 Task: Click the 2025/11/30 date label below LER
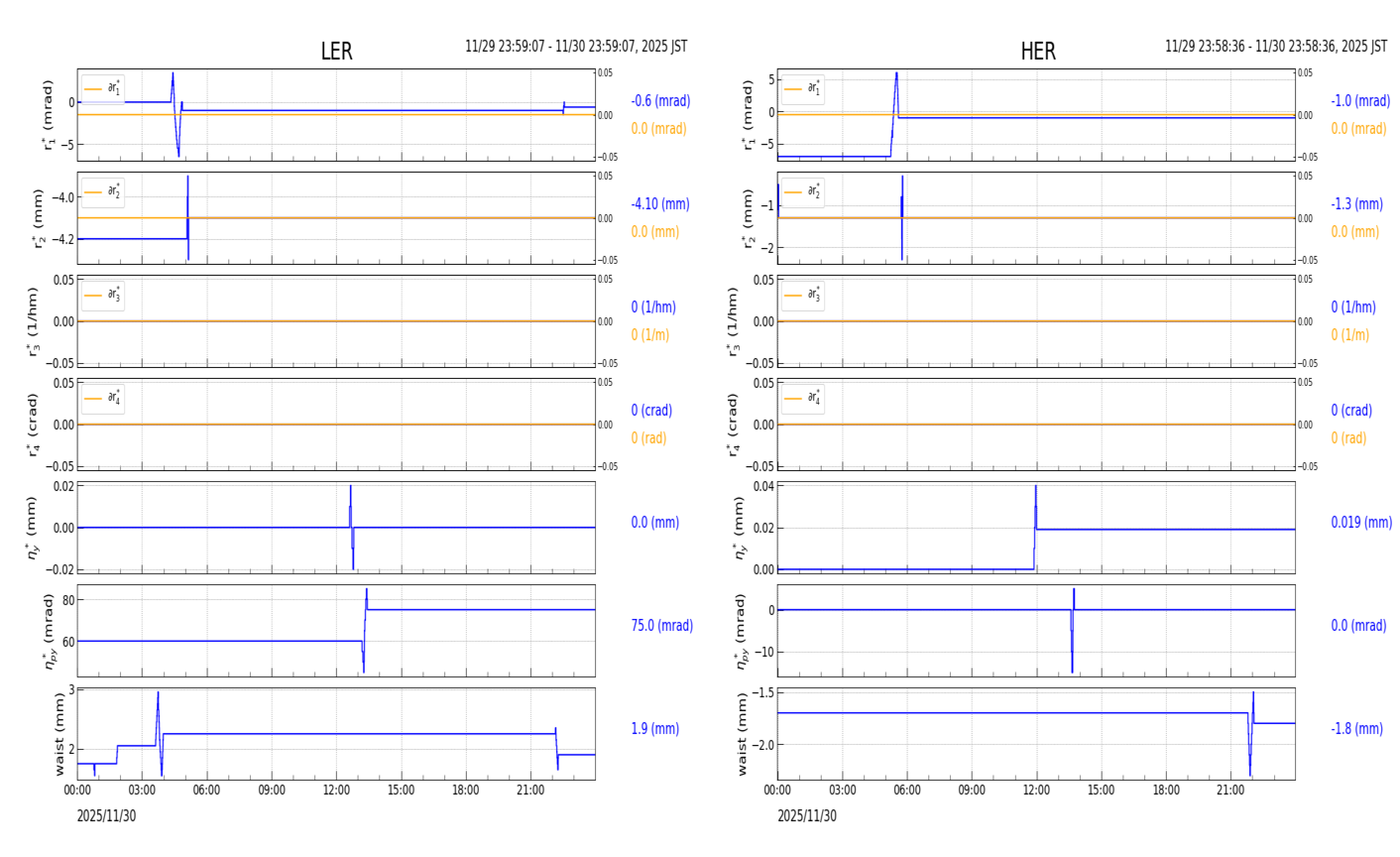[x=107, y=816]
